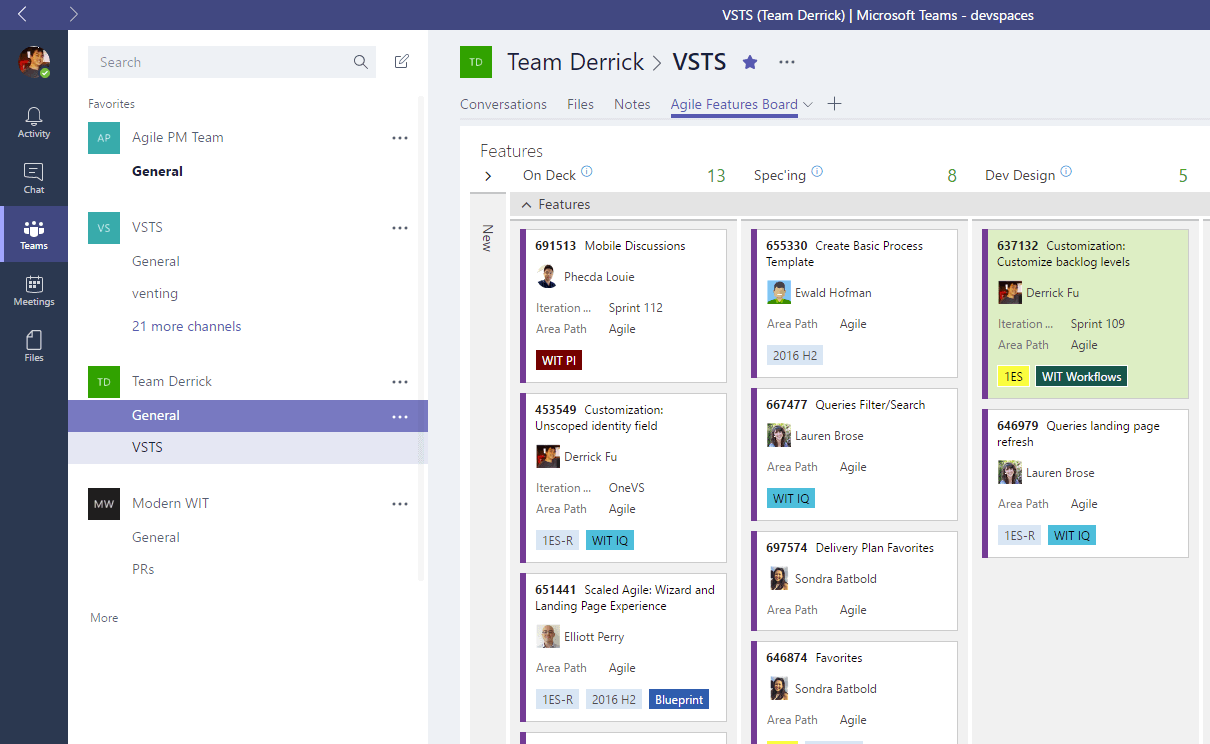1210x744 pixels.
Task: Navigate back with the title bar arrow
Action: pos(23,14)
